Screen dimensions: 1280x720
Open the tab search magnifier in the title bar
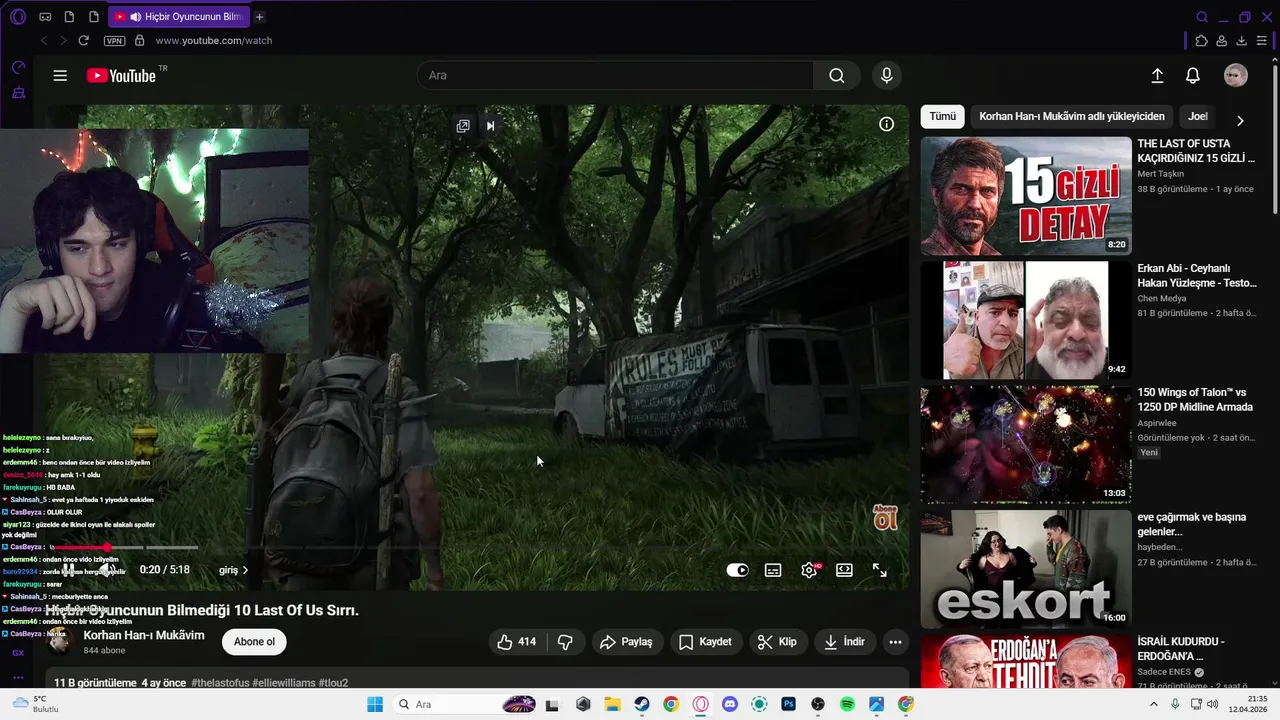coord(1202,17)
